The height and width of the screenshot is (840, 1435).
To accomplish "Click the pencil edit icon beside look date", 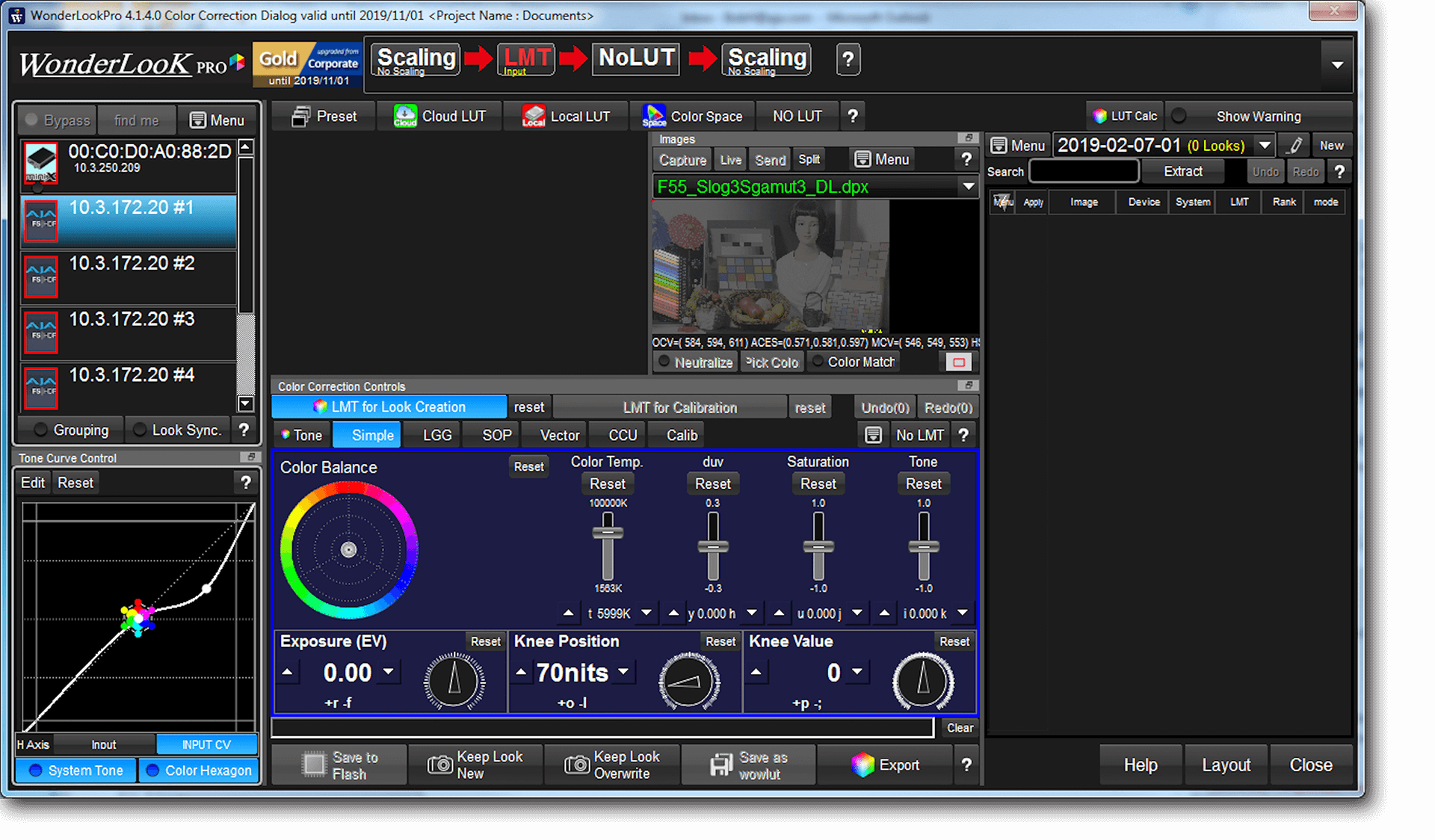I will pos(1295,146).
